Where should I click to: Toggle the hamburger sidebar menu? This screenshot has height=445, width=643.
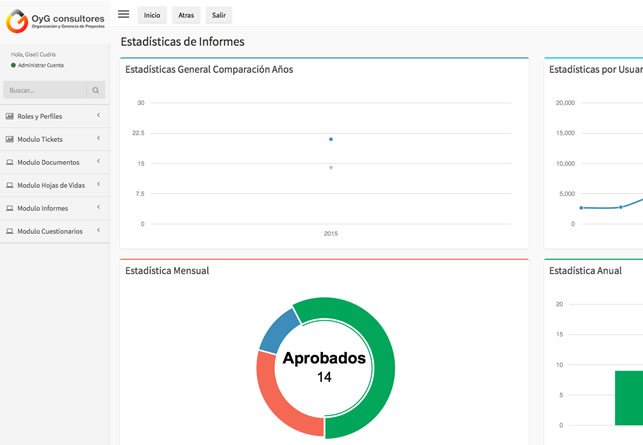(123, 14)
